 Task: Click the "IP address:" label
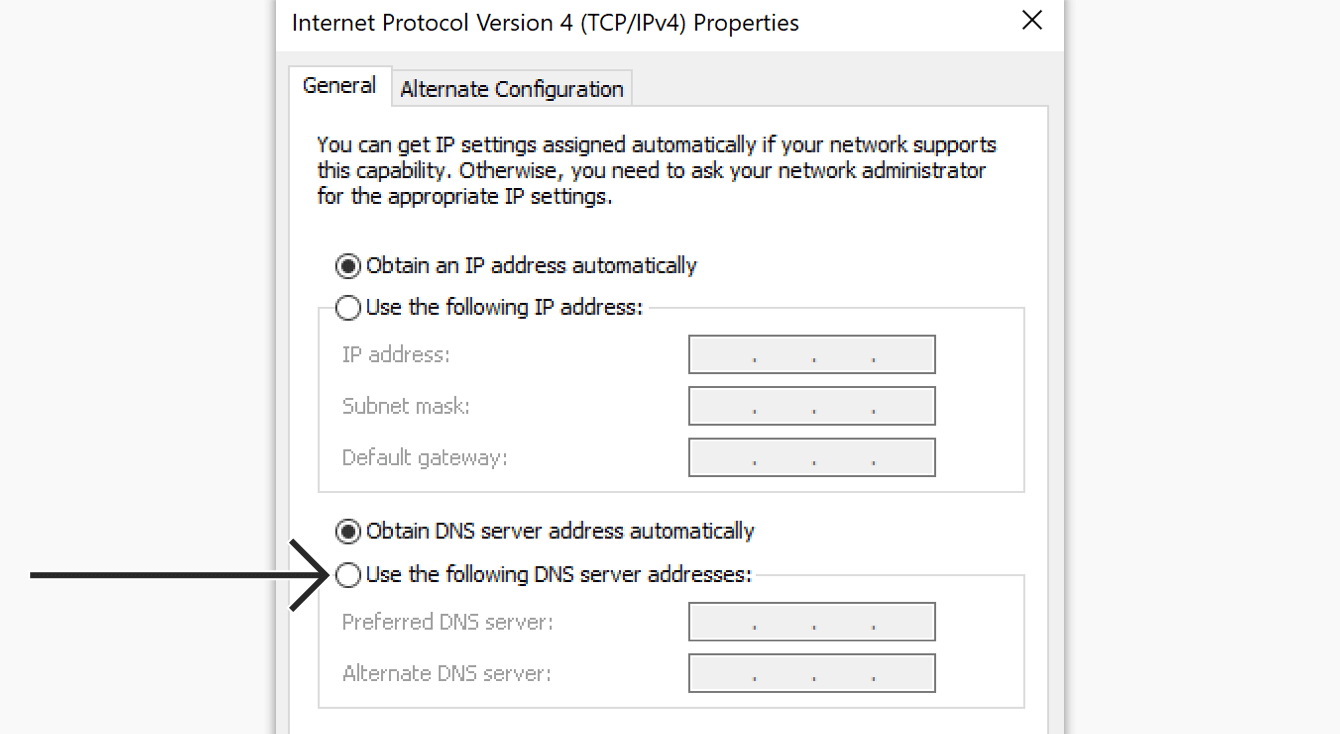click(x=396, y=355)
